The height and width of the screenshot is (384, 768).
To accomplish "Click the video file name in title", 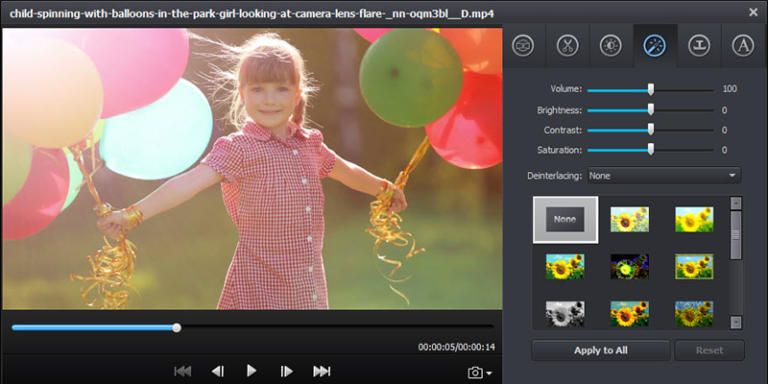I will pos(251,13).
